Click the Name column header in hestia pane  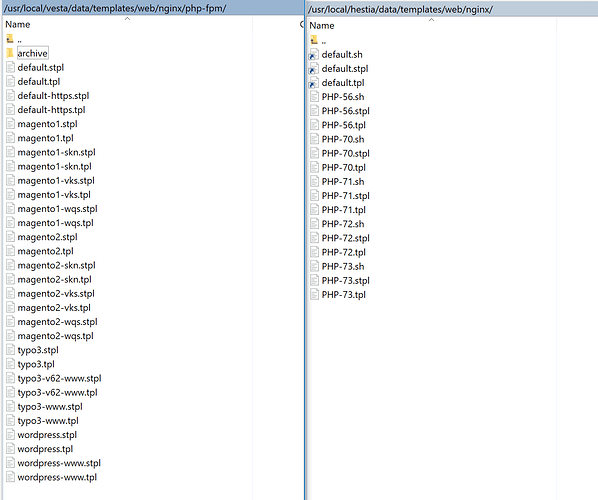tap(322, 26)
